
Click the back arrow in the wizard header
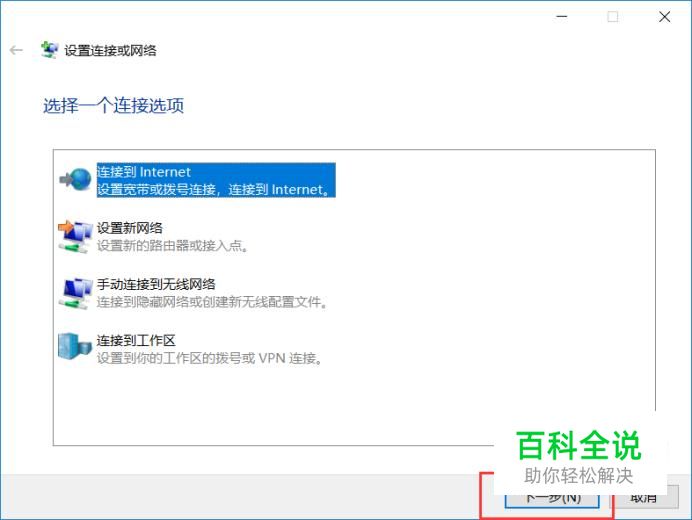16,50
